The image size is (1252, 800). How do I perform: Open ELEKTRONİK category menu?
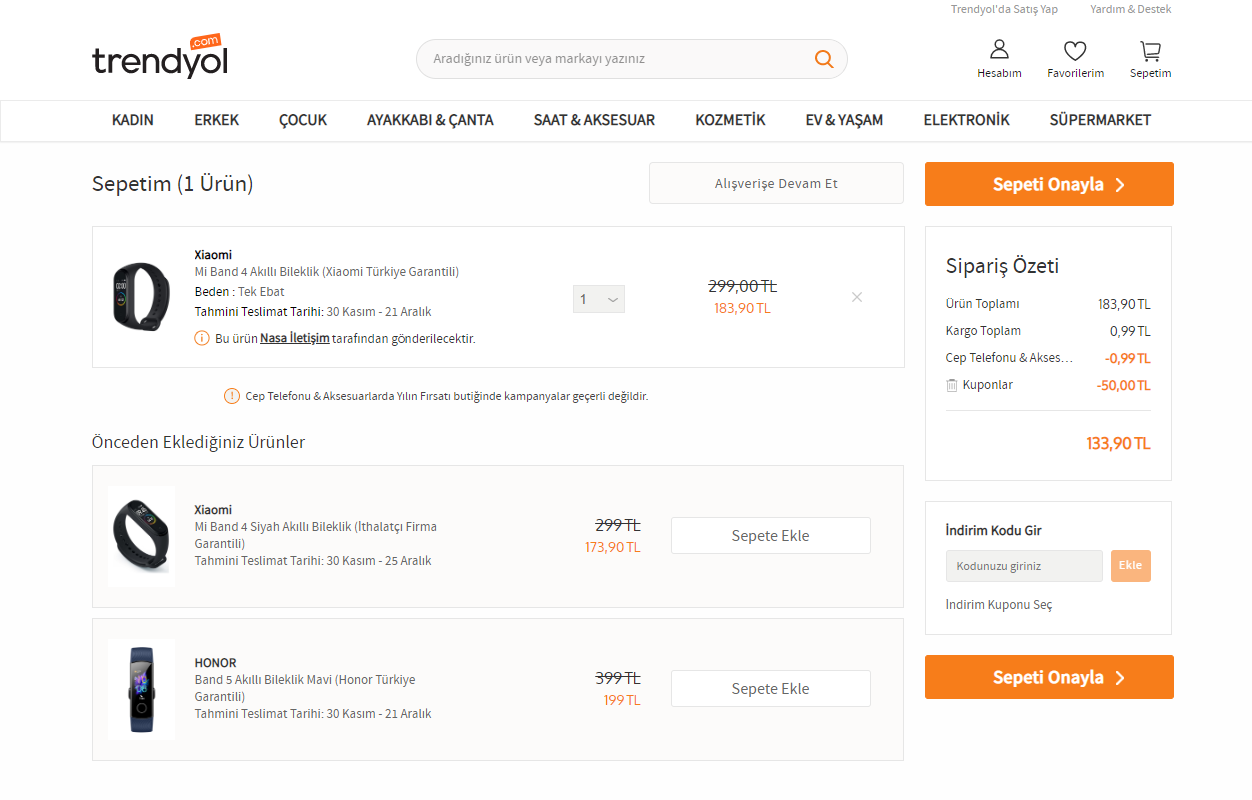click(x=966, y=120)
